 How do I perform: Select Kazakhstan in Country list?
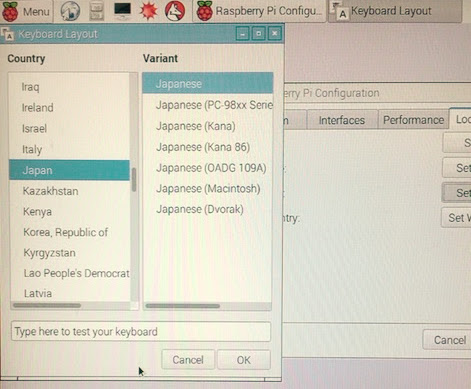[x=69, y=191]
